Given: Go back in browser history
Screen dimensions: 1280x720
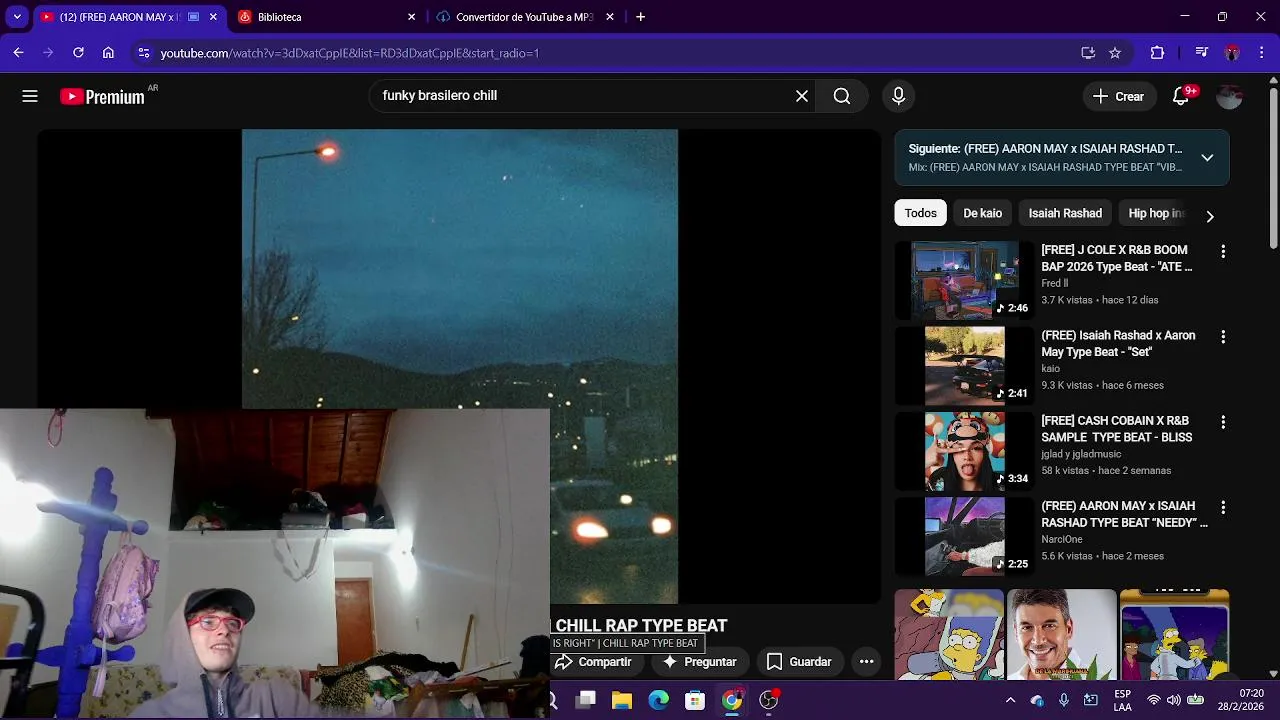Looking at the screenshot, I should click(x=19, y=53).
